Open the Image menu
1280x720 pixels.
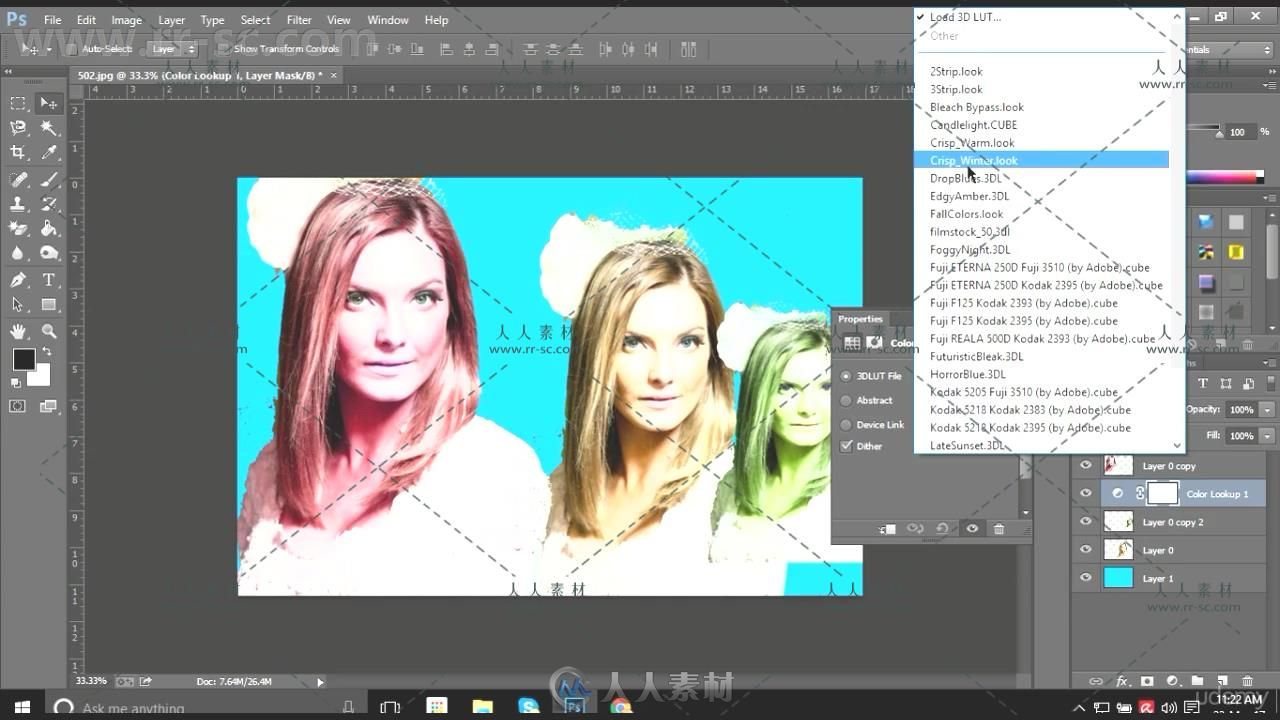(126, 20)
